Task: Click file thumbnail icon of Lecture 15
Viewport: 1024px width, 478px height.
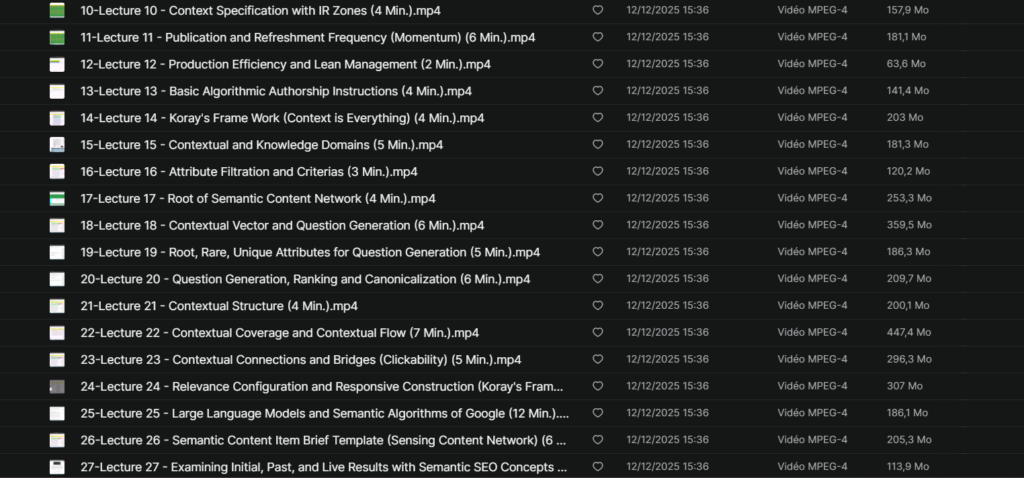Action: pos(57,145)
